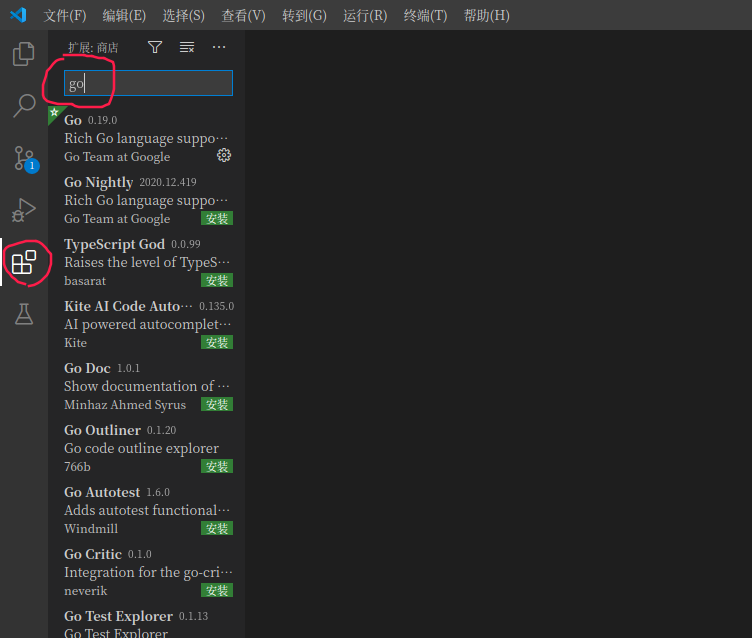Click the extension search input field

[x=148, y=83]
